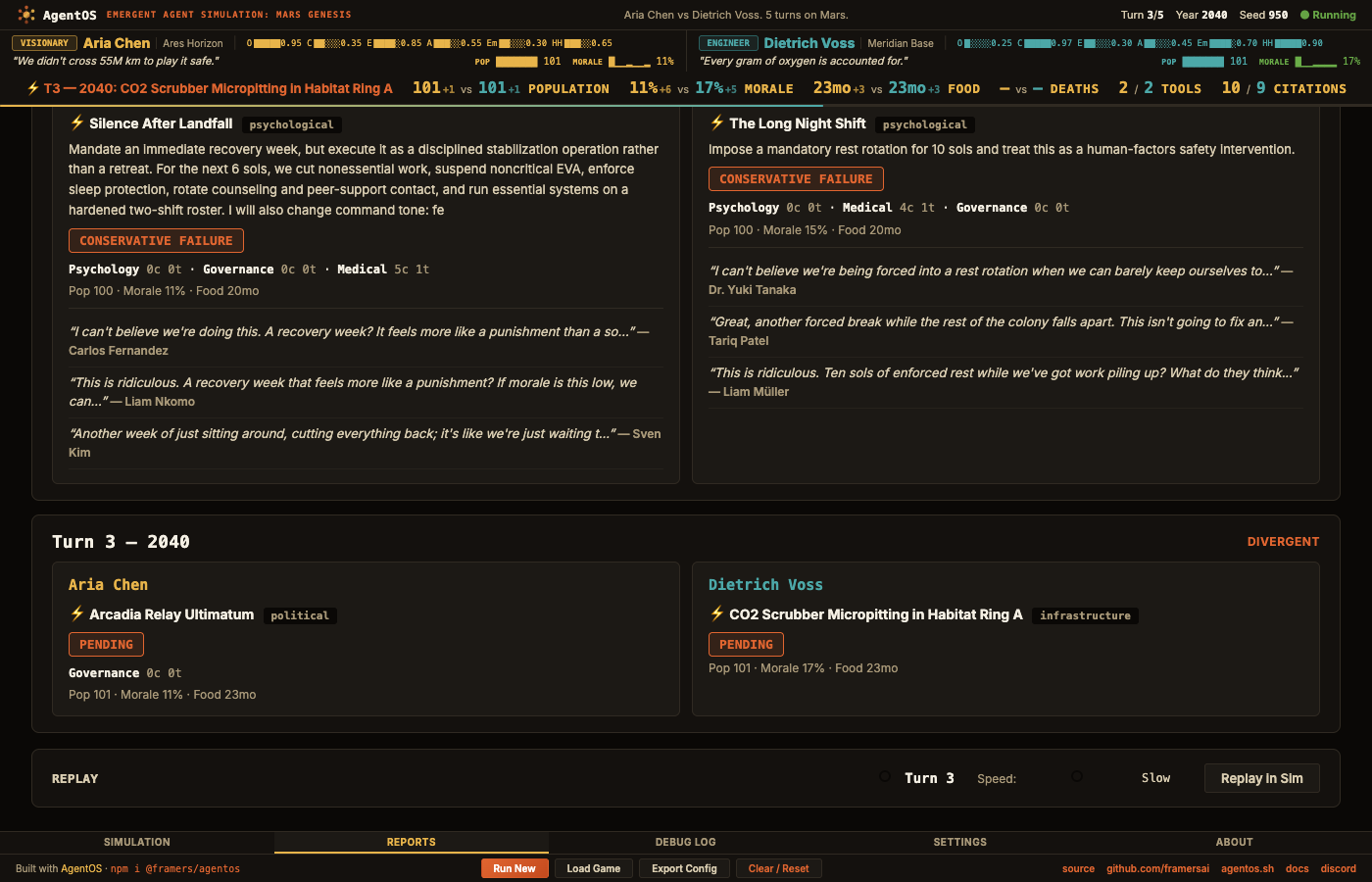The image size is (1372, 882).
Task: Click Aria Chen's MORALE progress bar
Action: pyautogui.click(x=627, y=61)
